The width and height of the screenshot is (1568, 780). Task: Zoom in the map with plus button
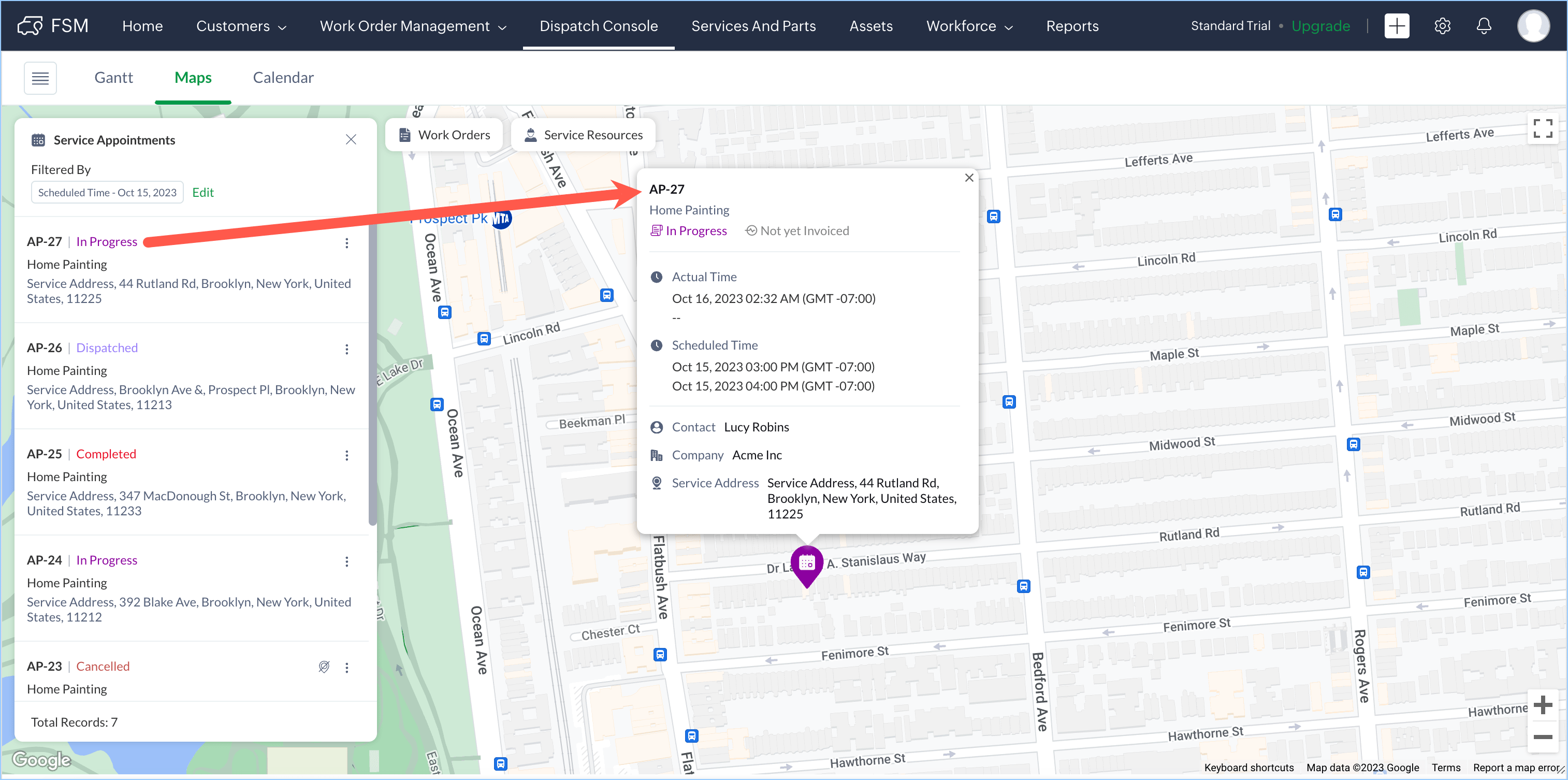[x=1543, y=705]
